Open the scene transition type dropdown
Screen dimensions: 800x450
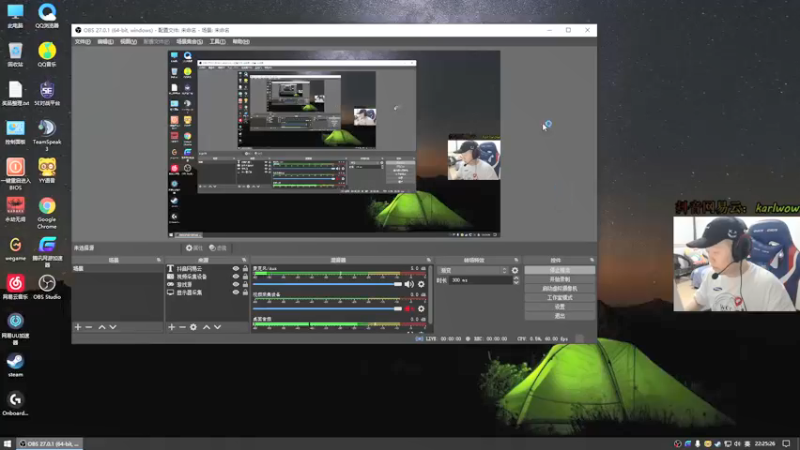[473, 270]
